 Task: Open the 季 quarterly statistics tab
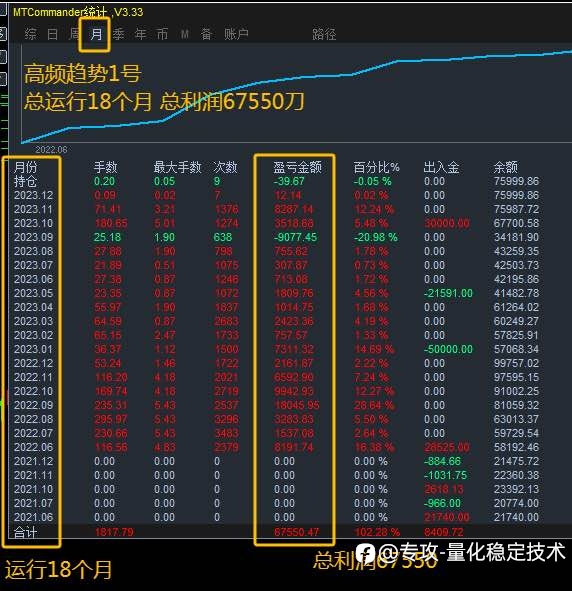pyautogui.click(x=118, y=34)
